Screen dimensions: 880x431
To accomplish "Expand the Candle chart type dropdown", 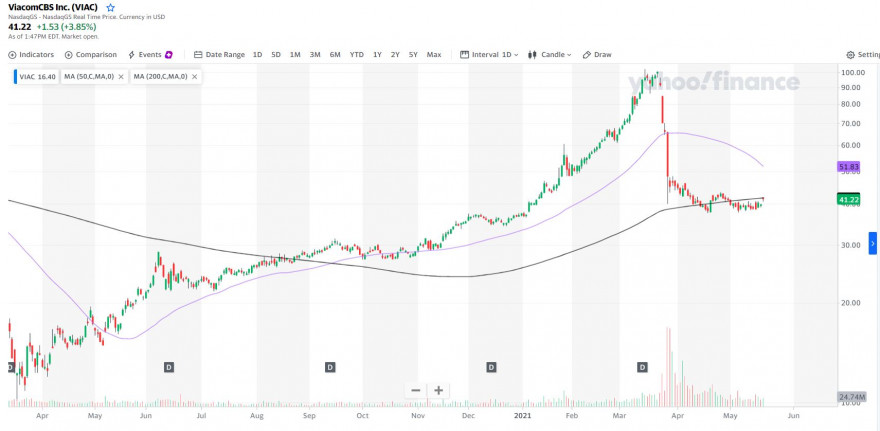I will pos(549,54).
